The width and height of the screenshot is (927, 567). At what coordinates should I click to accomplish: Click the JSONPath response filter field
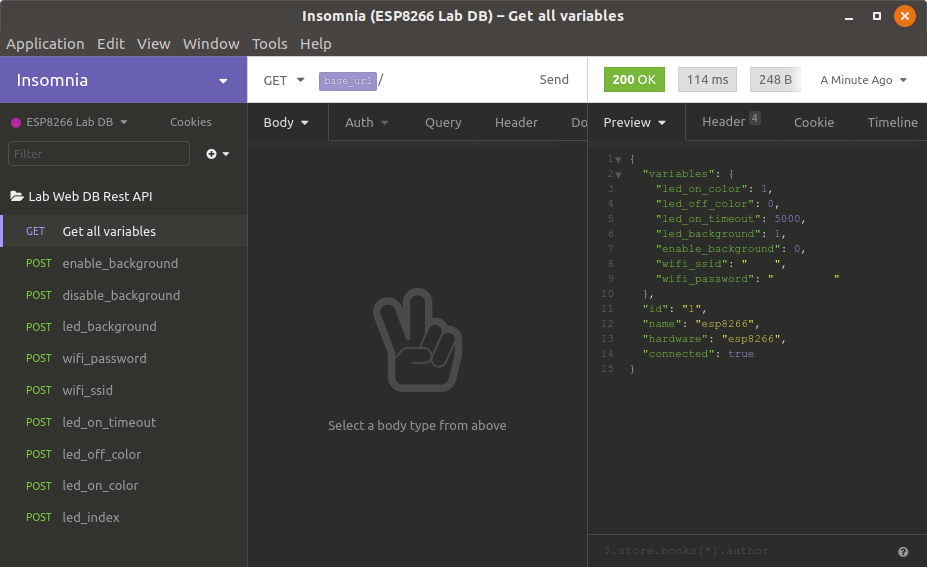740,551
